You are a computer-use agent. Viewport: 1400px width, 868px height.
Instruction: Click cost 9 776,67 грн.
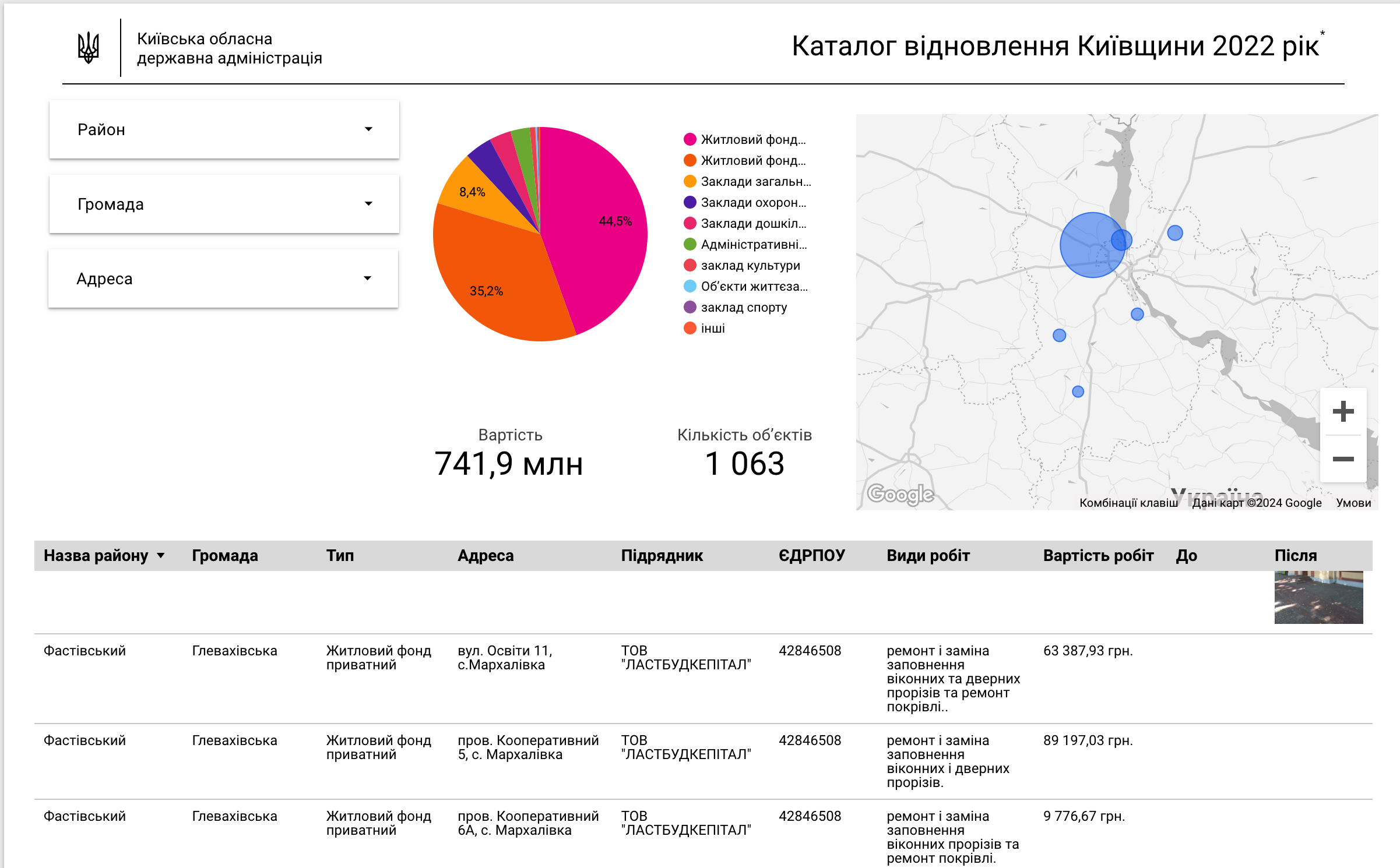(1084, 816)
